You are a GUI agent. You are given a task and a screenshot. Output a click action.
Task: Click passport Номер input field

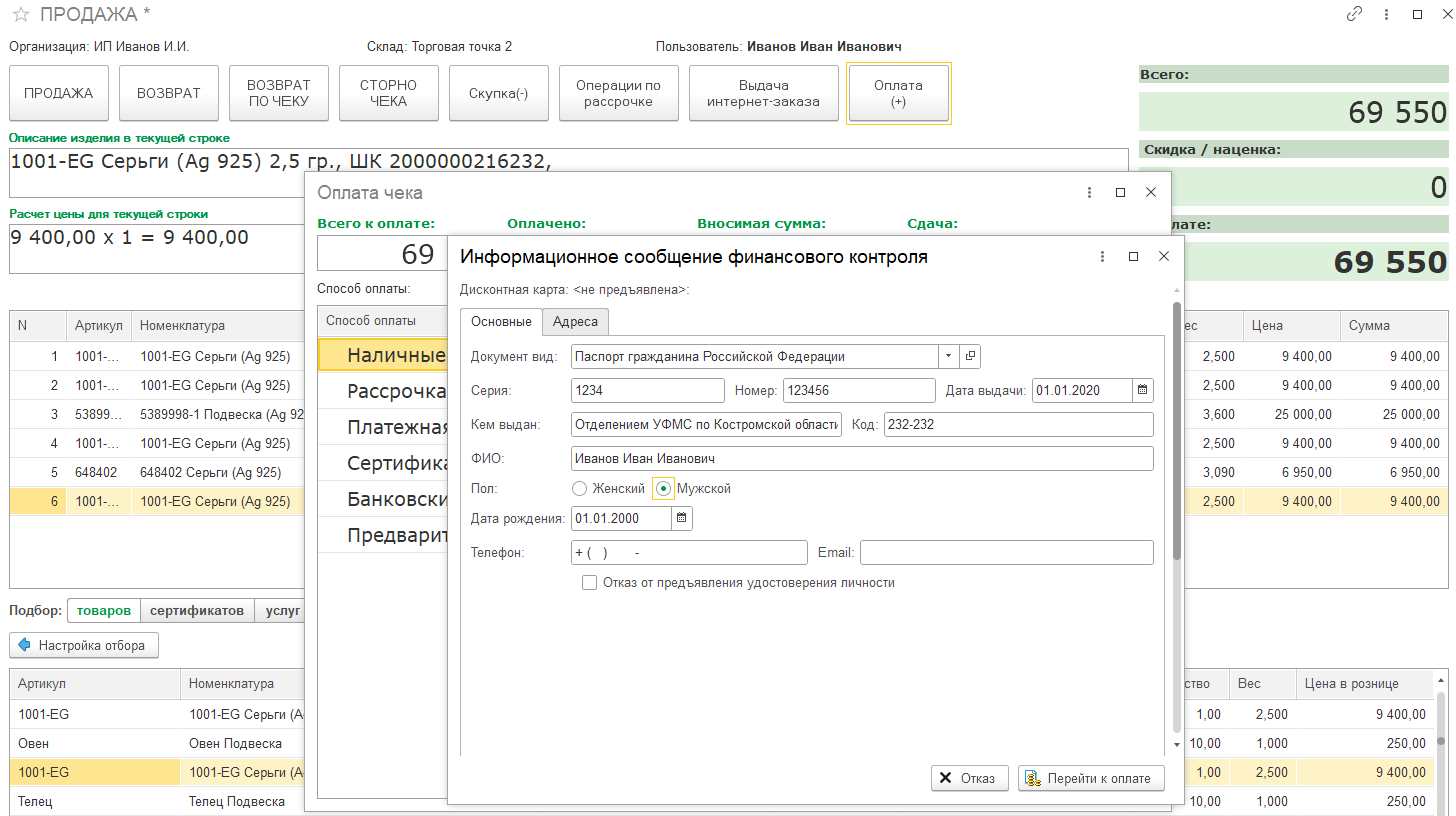pyautogui.click(x=859, y=391)
